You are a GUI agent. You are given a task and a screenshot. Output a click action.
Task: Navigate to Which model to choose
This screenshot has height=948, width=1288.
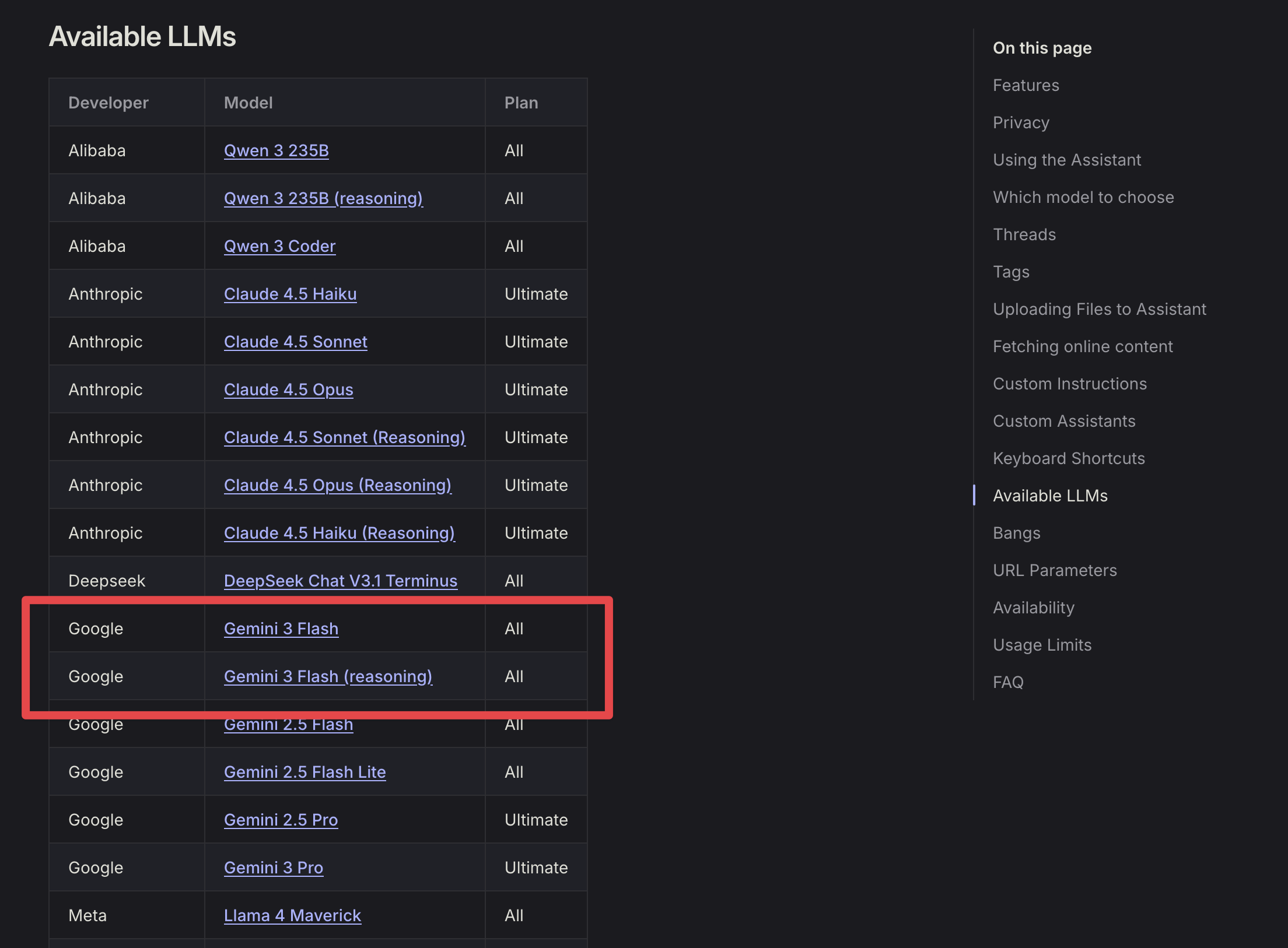pyautogui.click(x=1083, y=197)
